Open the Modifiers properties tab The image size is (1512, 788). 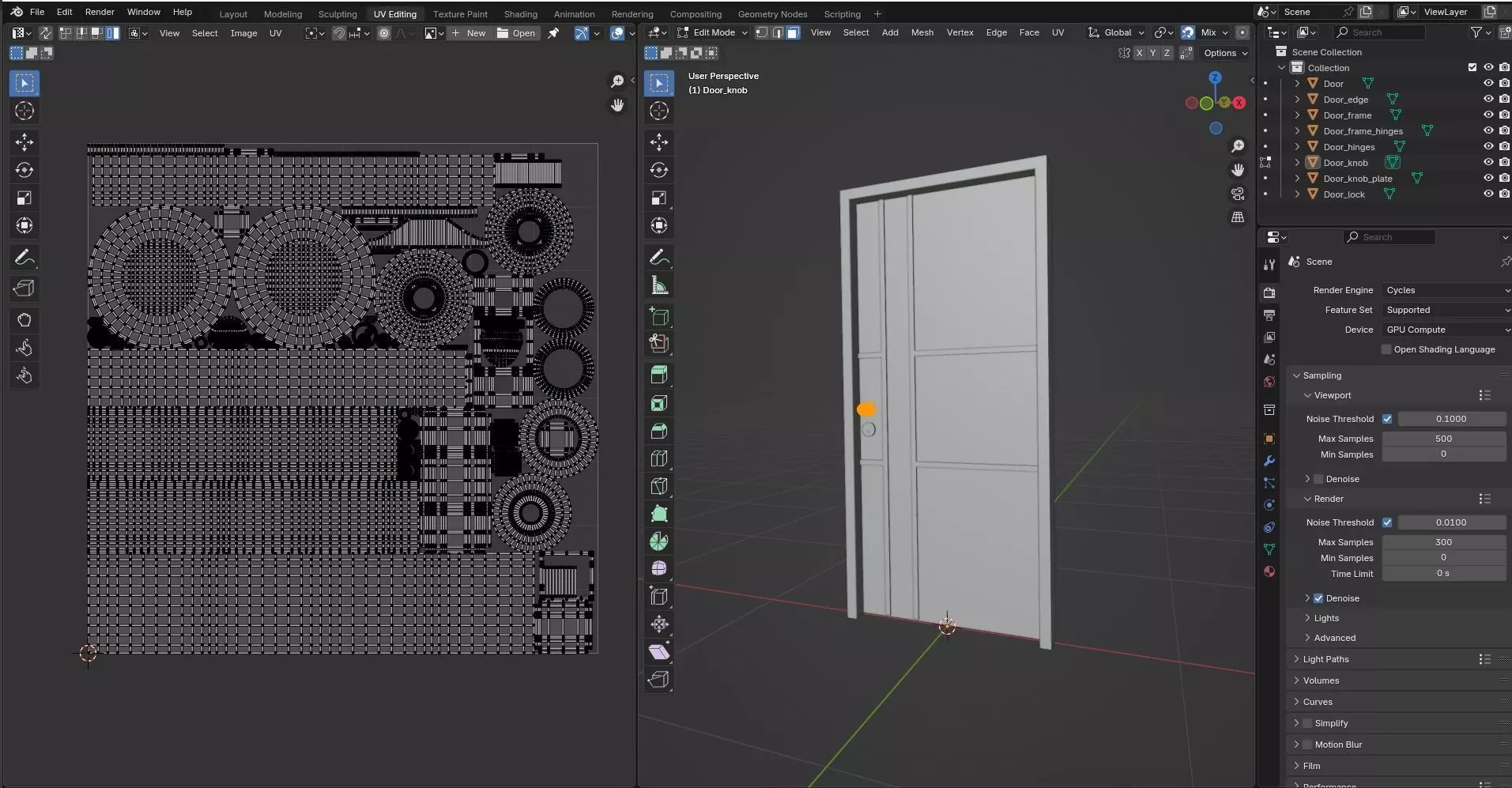click(x=1269, y=461)
